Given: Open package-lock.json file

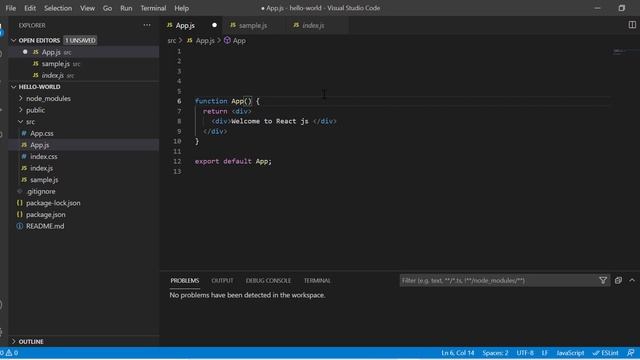Looking at the screenshot, I should pos(84,203).
